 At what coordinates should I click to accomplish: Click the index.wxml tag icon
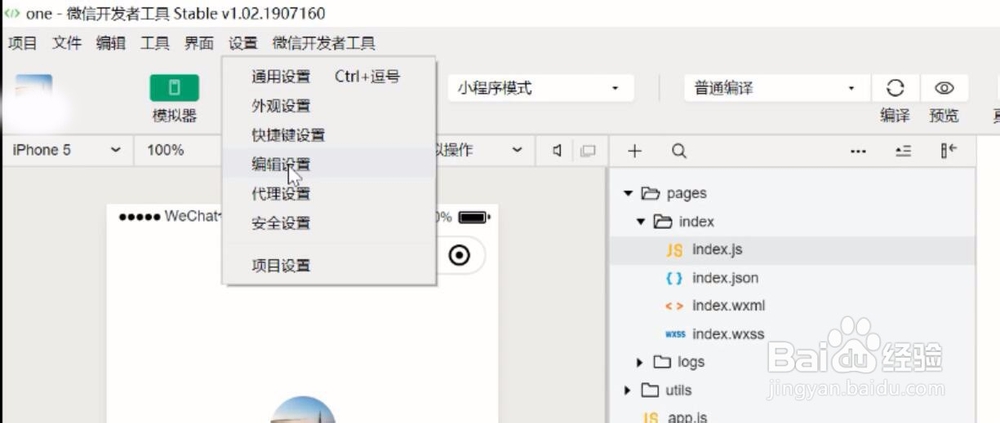(674, 306)
